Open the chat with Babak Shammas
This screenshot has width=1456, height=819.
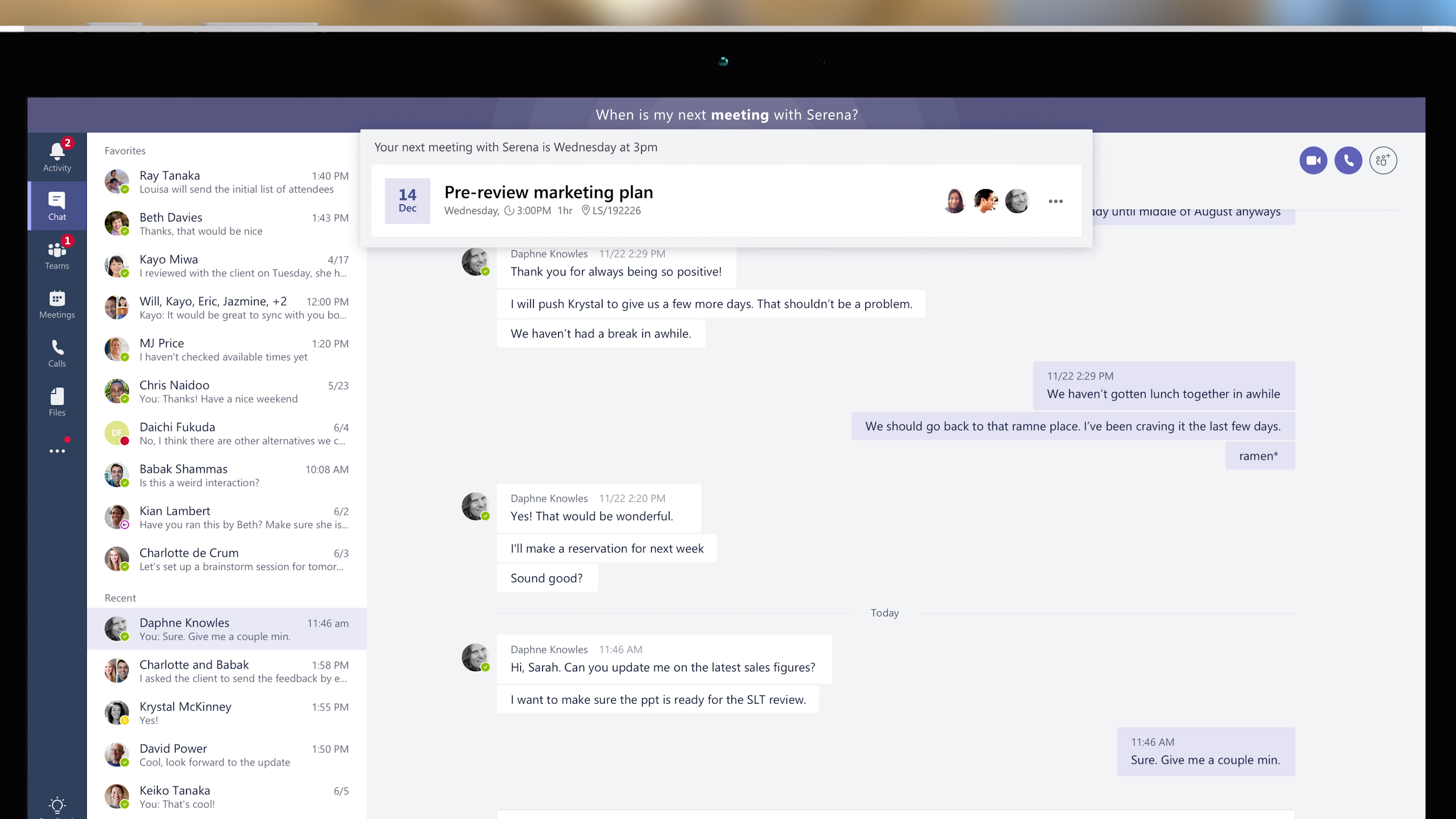(227, 475)
